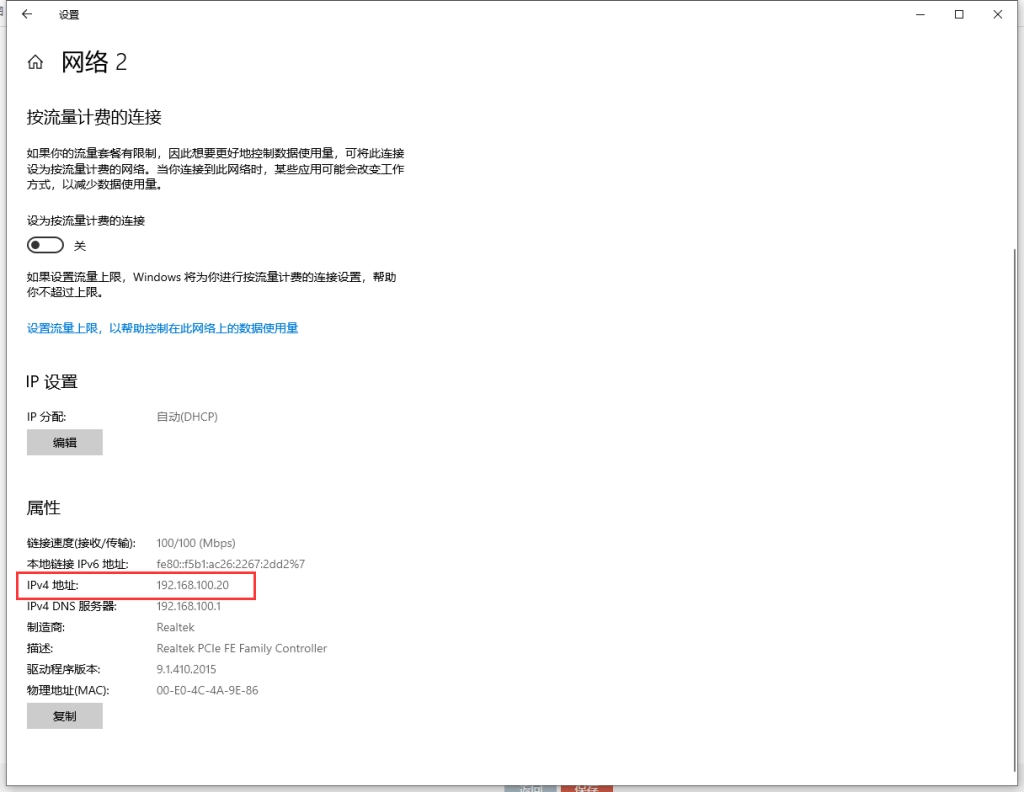Close the Settings window

click(997, 15)
